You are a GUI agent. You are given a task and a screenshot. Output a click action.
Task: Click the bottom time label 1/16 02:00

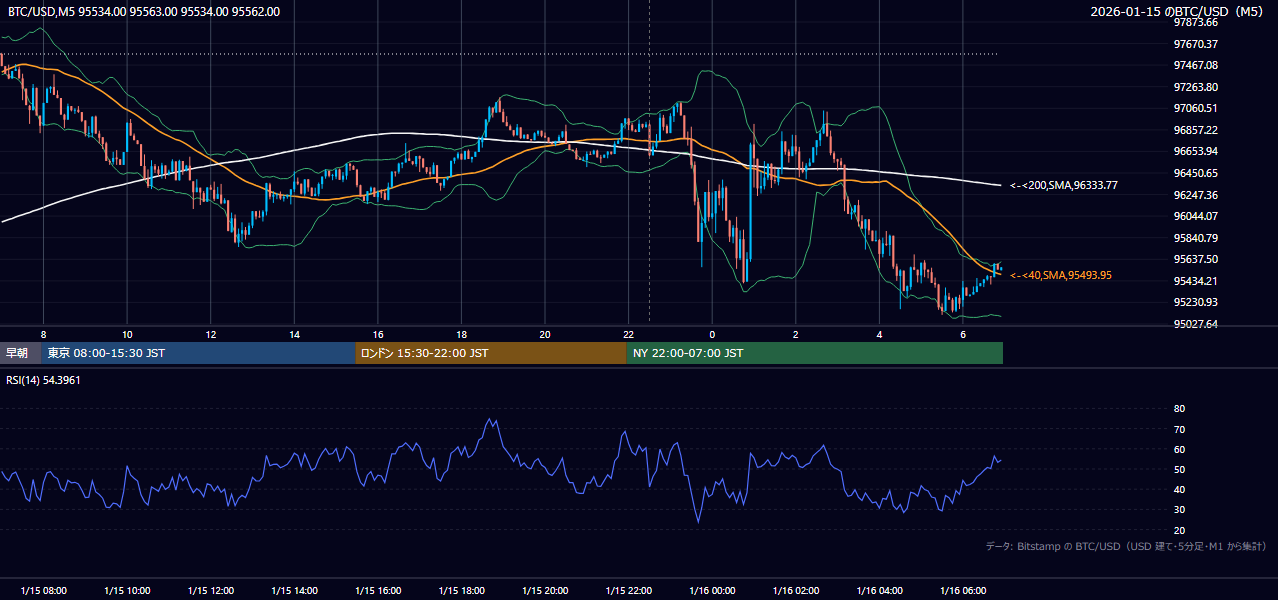pos(796,591)
